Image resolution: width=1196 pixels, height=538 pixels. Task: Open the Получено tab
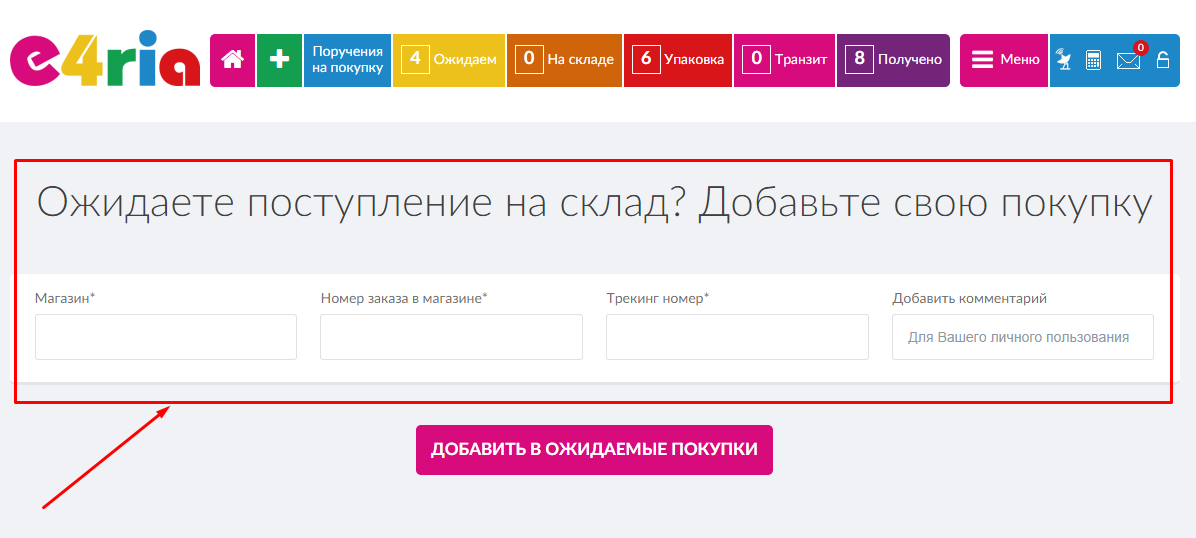point(893,60)
